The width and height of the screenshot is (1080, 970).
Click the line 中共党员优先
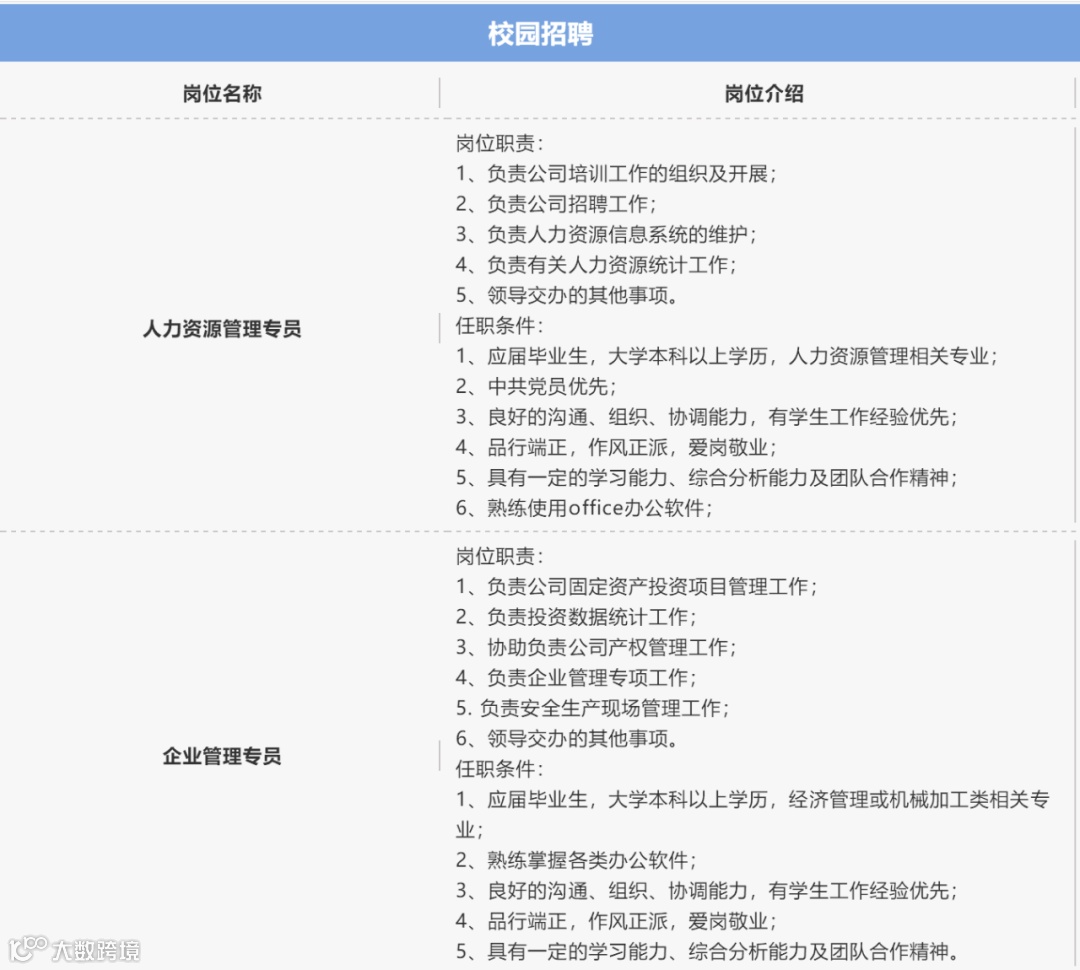point(536,386)
